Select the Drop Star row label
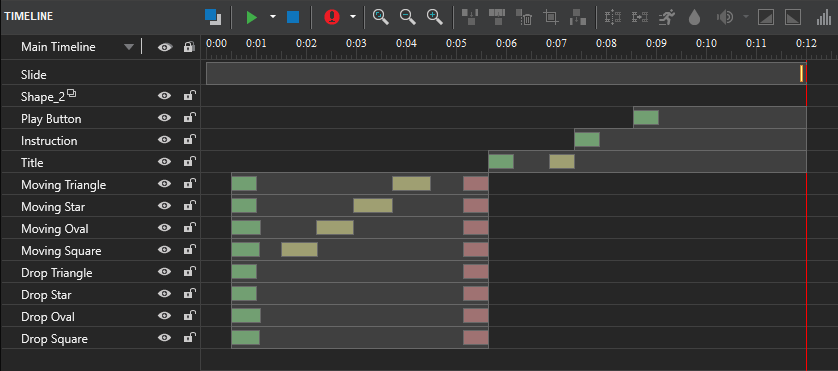Viewport: 838px width, 371px height. (x=46, y=295)
